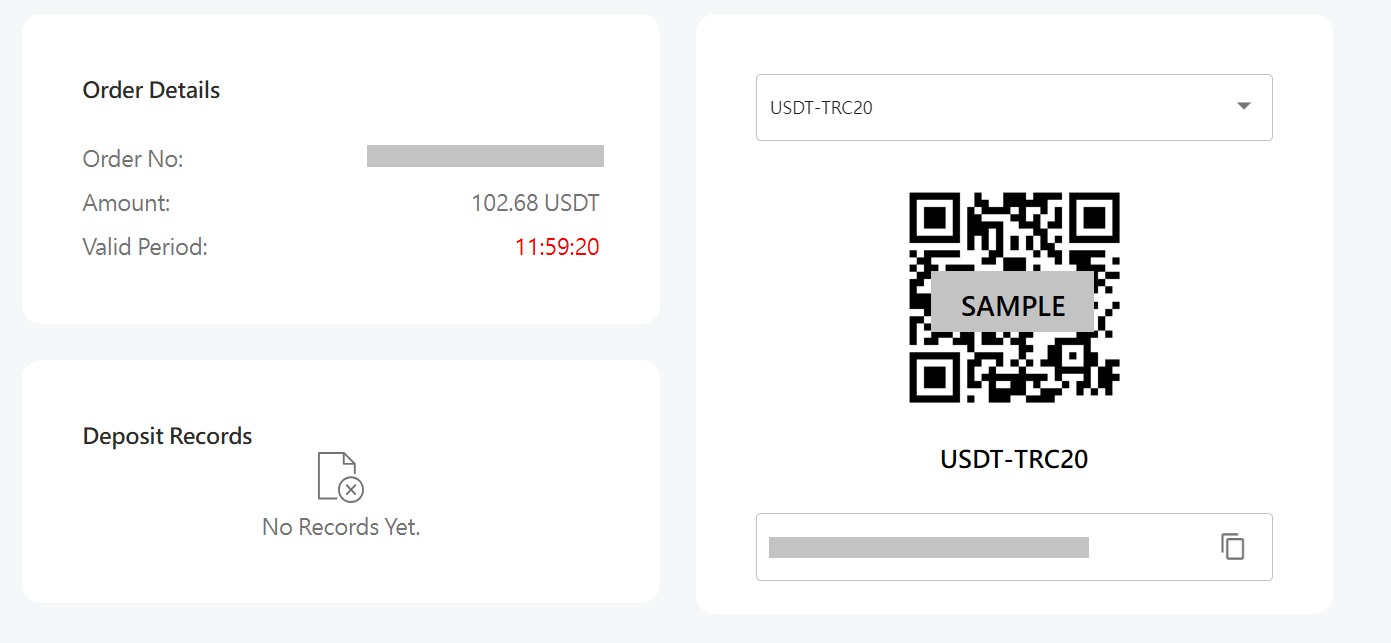Click the USDT-TRC20 label below QR code
The height and width of the screenshot is (643, 1391).
click(x=1014, y=459)
